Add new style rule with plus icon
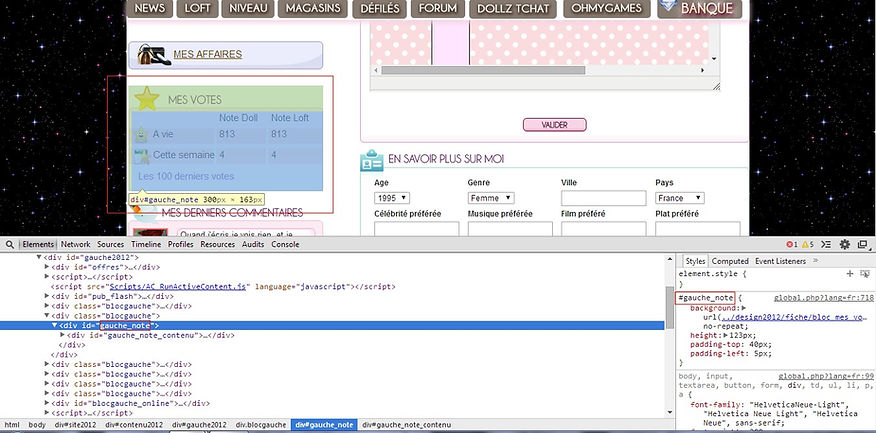 850,274
